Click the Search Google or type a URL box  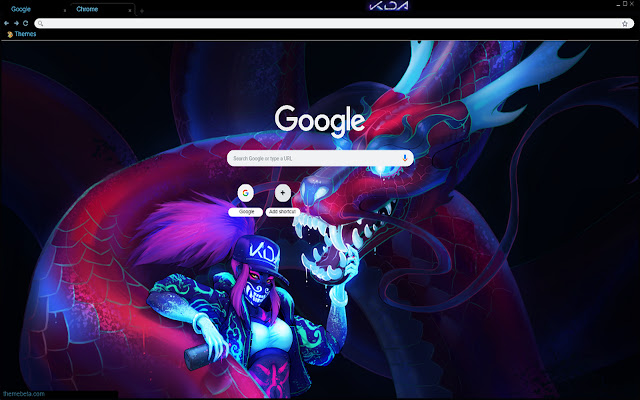pos(320,158)
